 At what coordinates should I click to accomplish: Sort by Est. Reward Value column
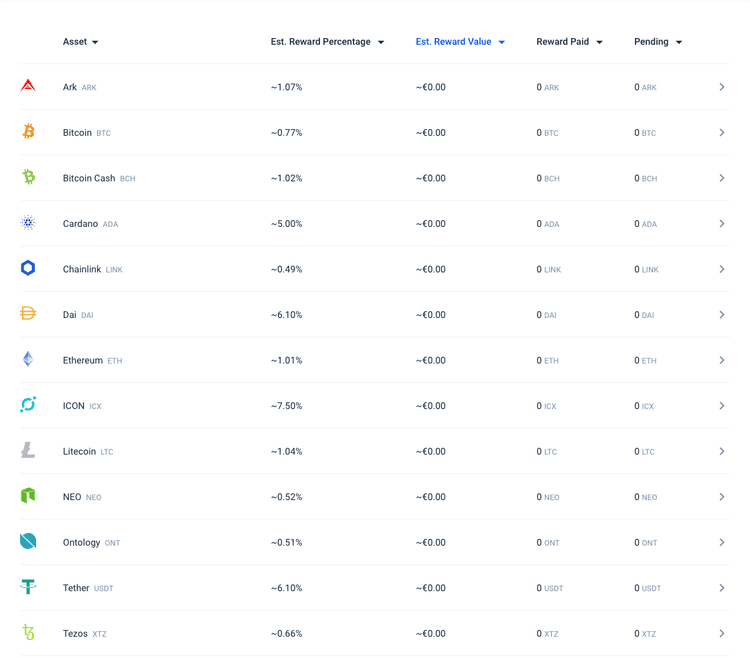460,42
